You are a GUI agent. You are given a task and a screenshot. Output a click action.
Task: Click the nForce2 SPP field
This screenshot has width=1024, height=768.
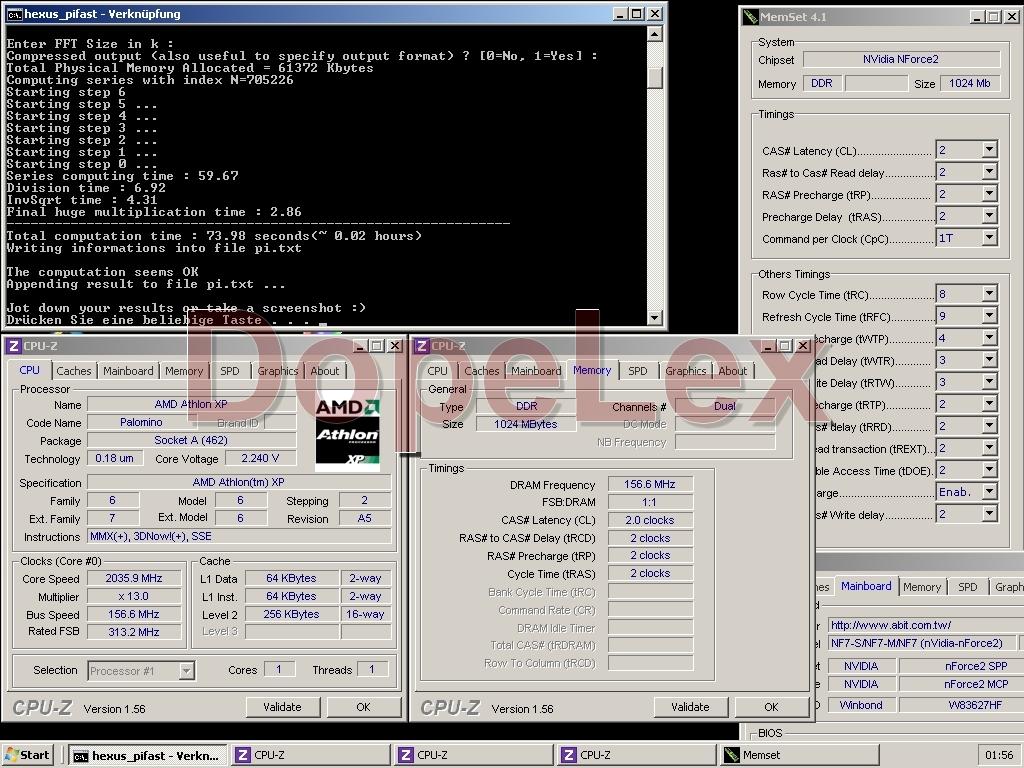(x=960, y=666)
